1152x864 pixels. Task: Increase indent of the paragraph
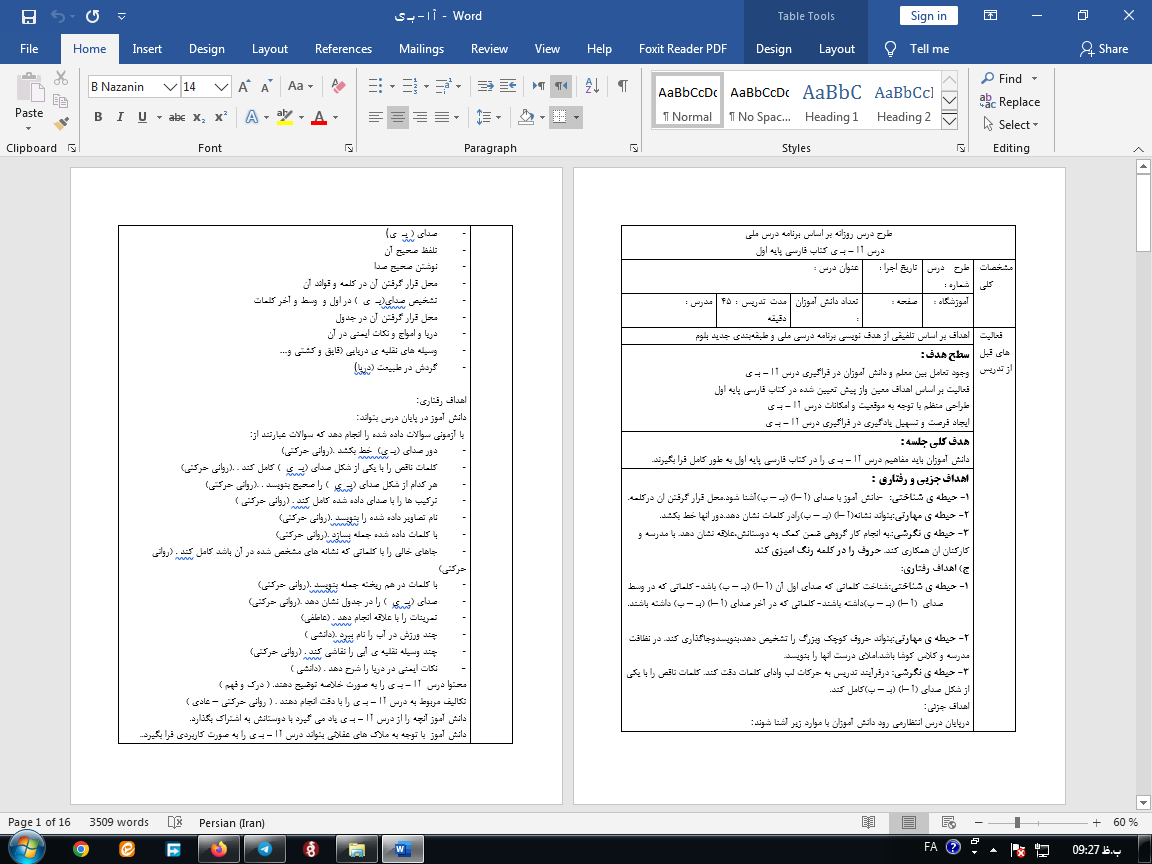(x=508, y=86)
